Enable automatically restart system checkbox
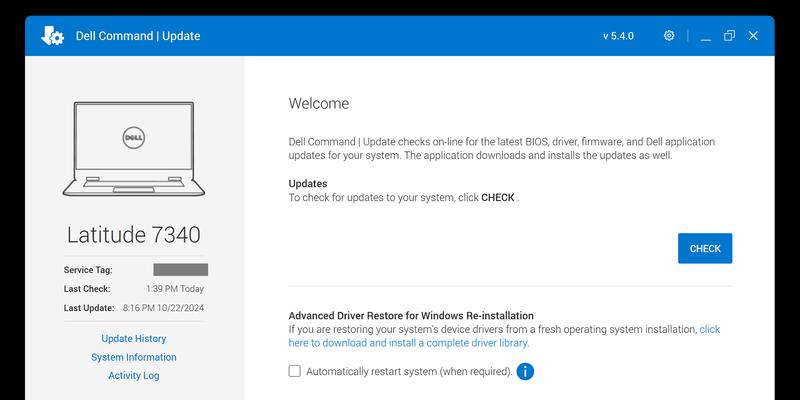Image resolution: width=800 pixels, height=400 pixels. [295, 371]
